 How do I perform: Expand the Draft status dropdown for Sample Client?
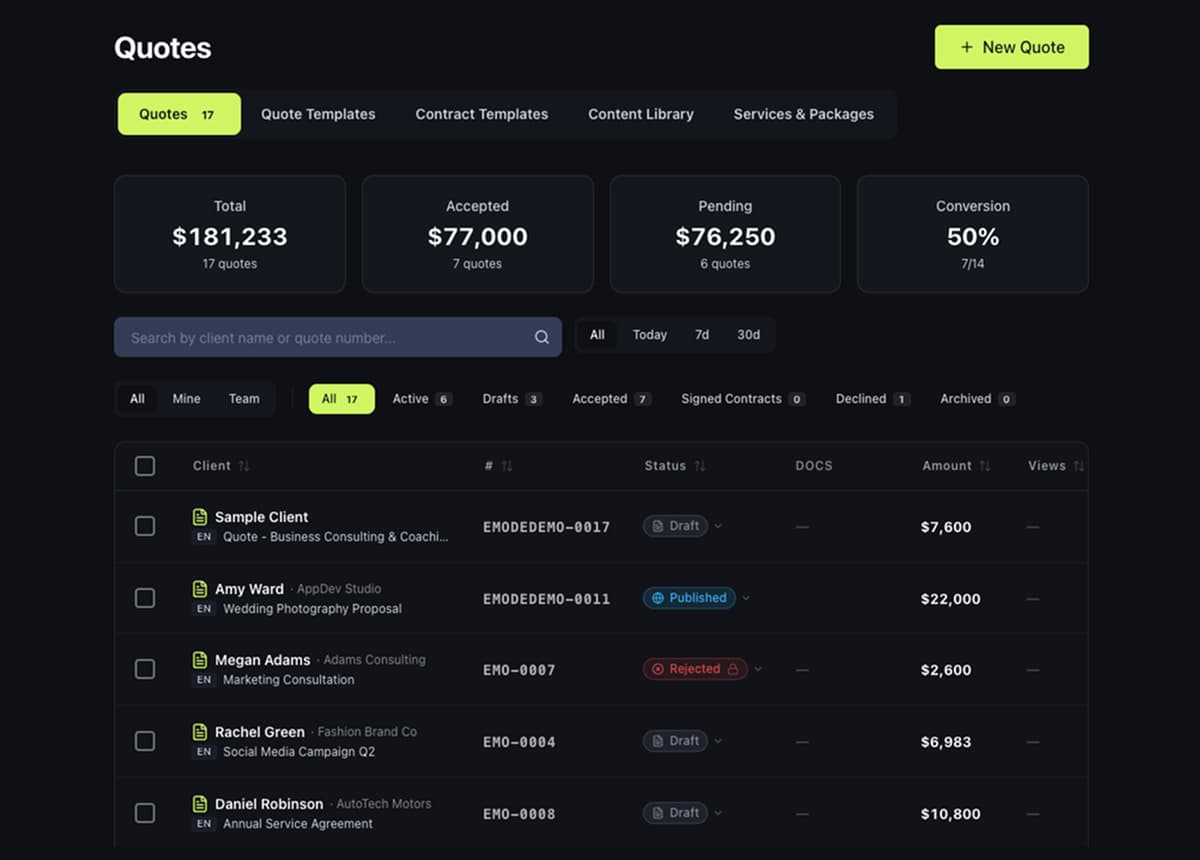click(718, 526)
